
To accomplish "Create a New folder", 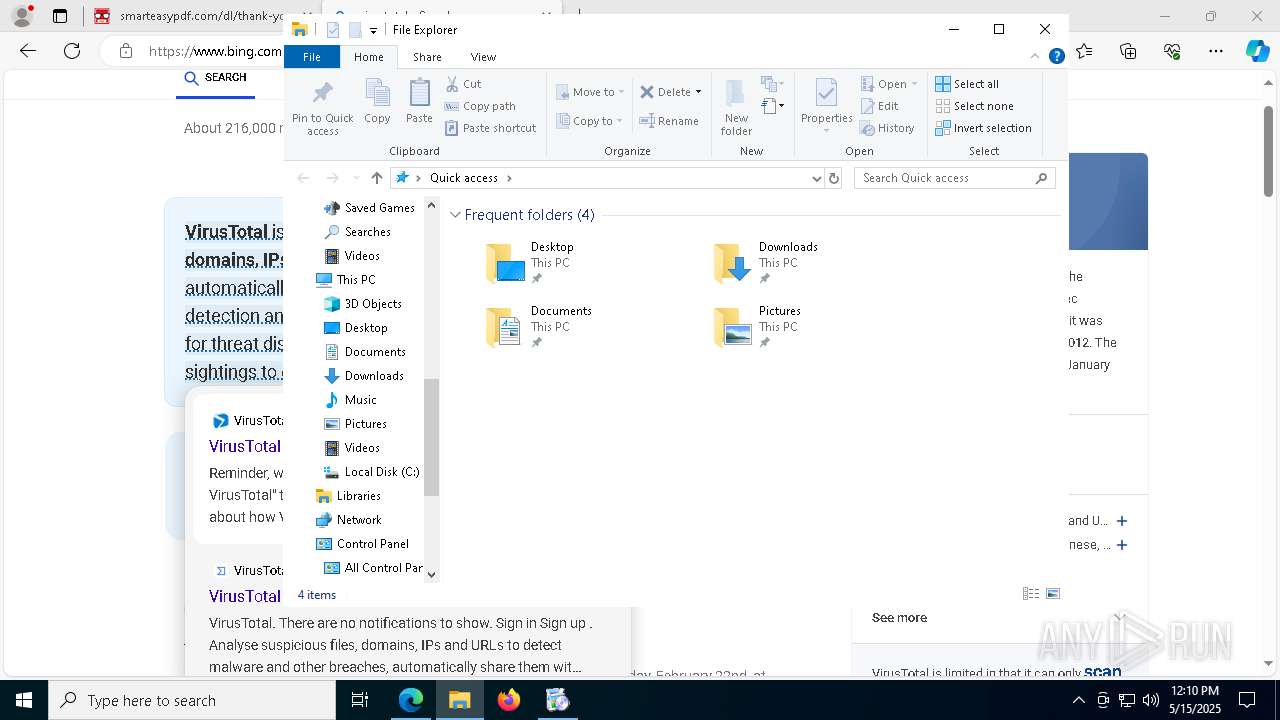I will point(736,108).
